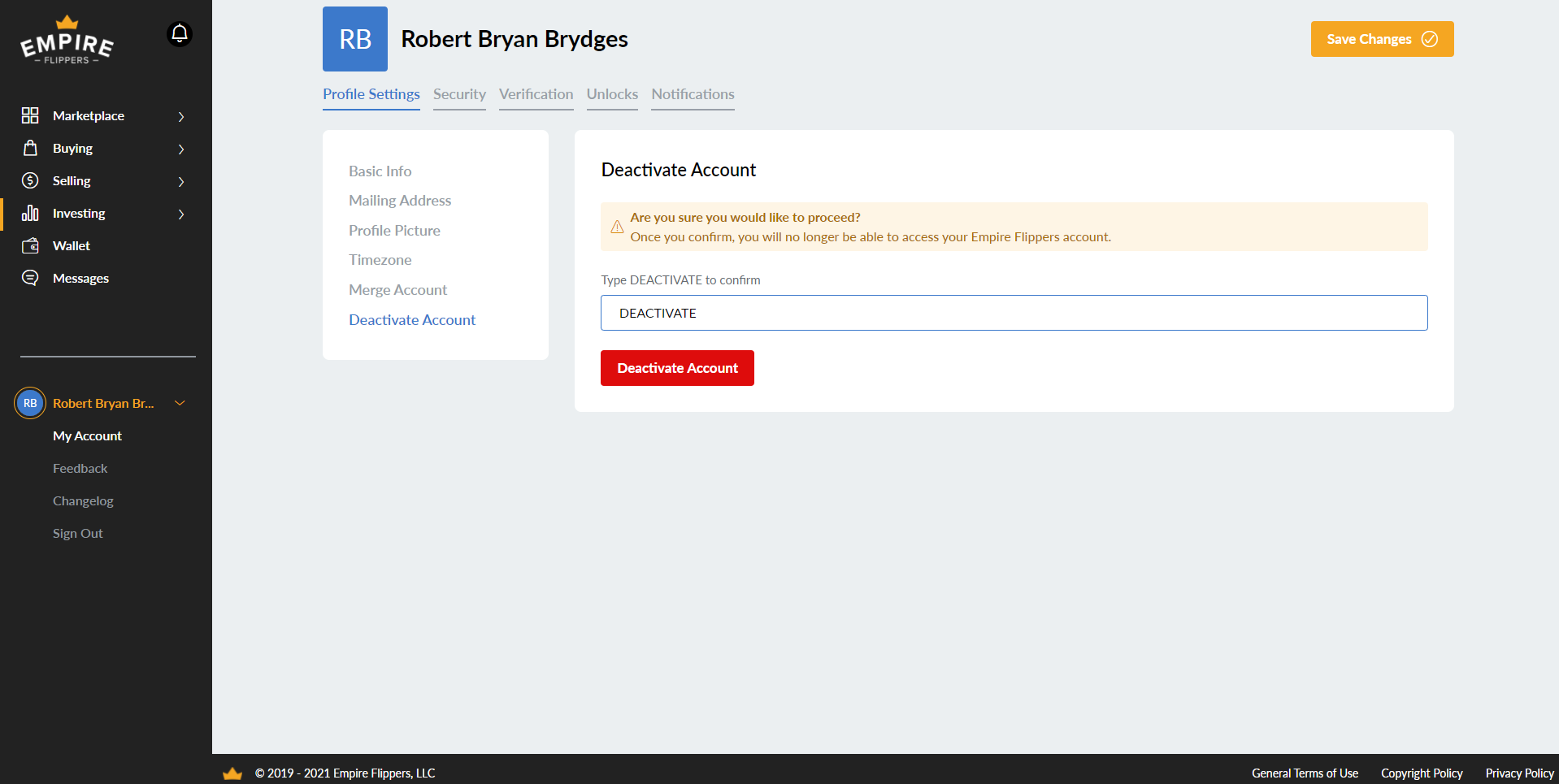The width and height of the screenshot is (1559, 784).
Task: Open the Changelog link
Action: click(83, 501)
